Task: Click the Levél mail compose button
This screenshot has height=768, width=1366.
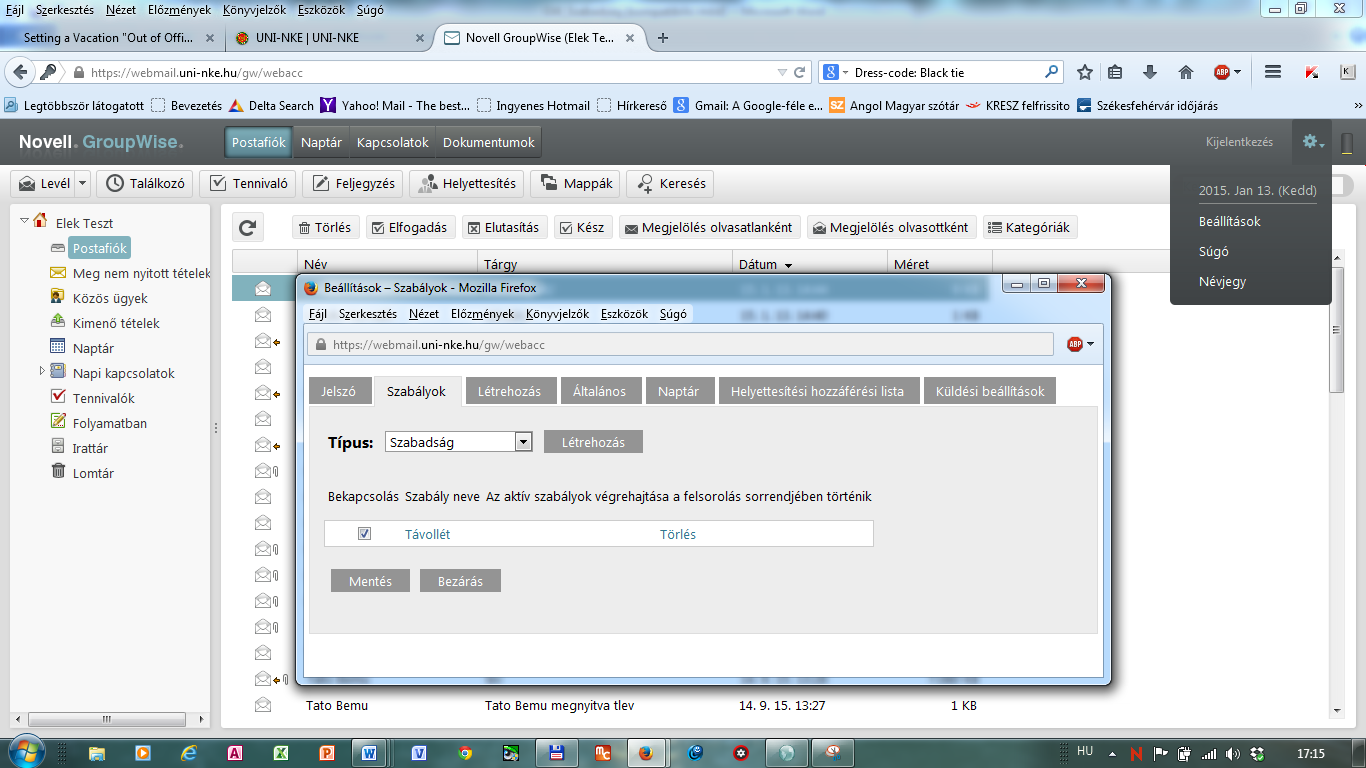Action: (x=44, y=184)
